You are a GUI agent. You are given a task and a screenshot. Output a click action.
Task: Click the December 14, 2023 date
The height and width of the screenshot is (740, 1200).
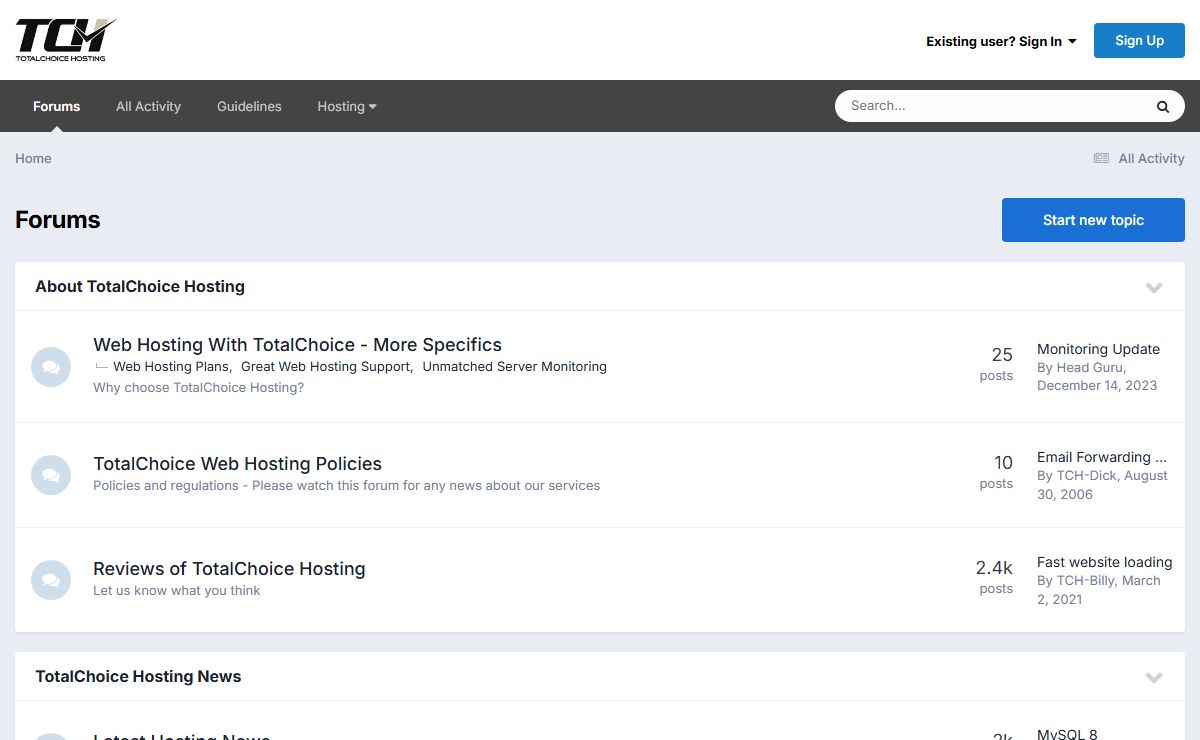(x=1097, y=385)
